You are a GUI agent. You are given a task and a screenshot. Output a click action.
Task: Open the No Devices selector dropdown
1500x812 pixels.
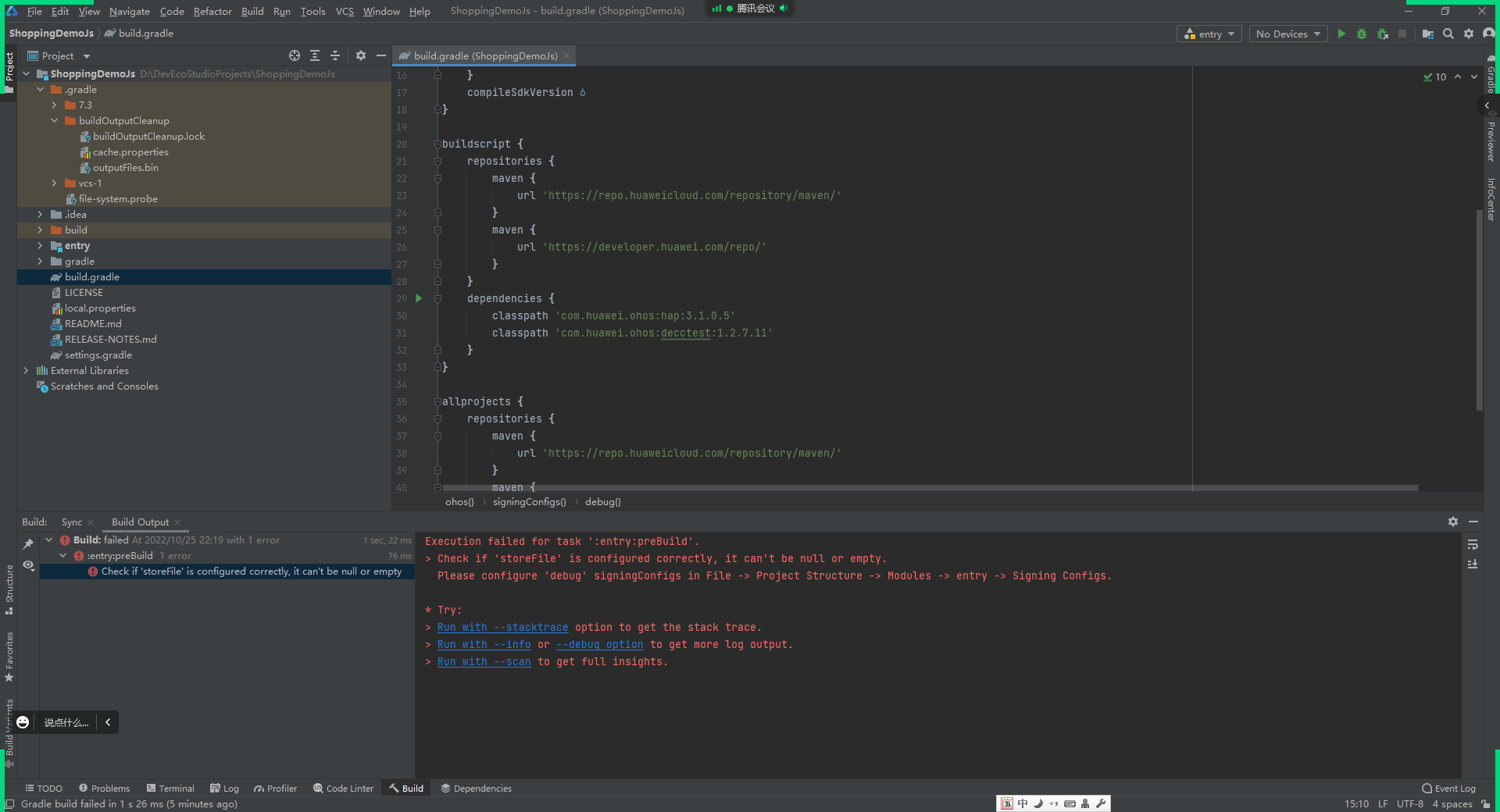(x=1288, y=34)
